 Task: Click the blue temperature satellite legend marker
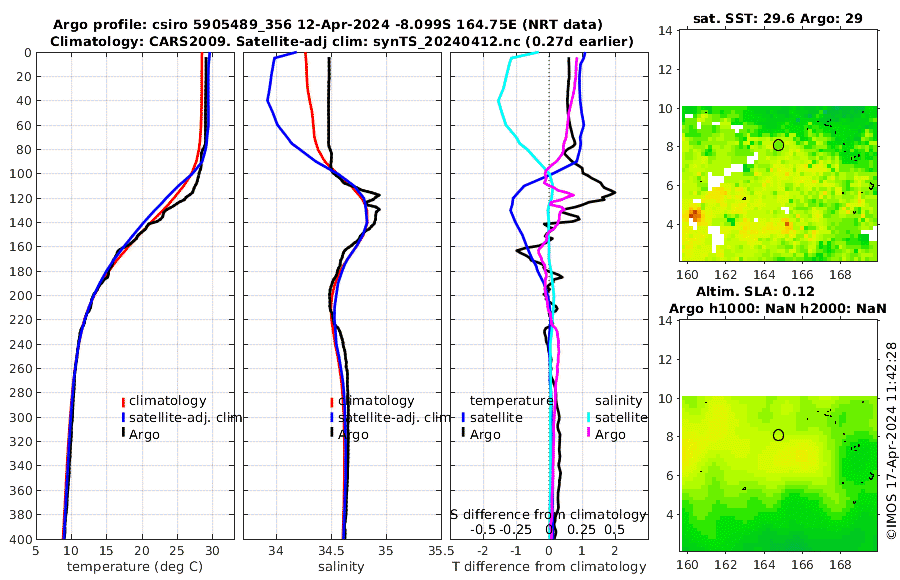(464, 417)
